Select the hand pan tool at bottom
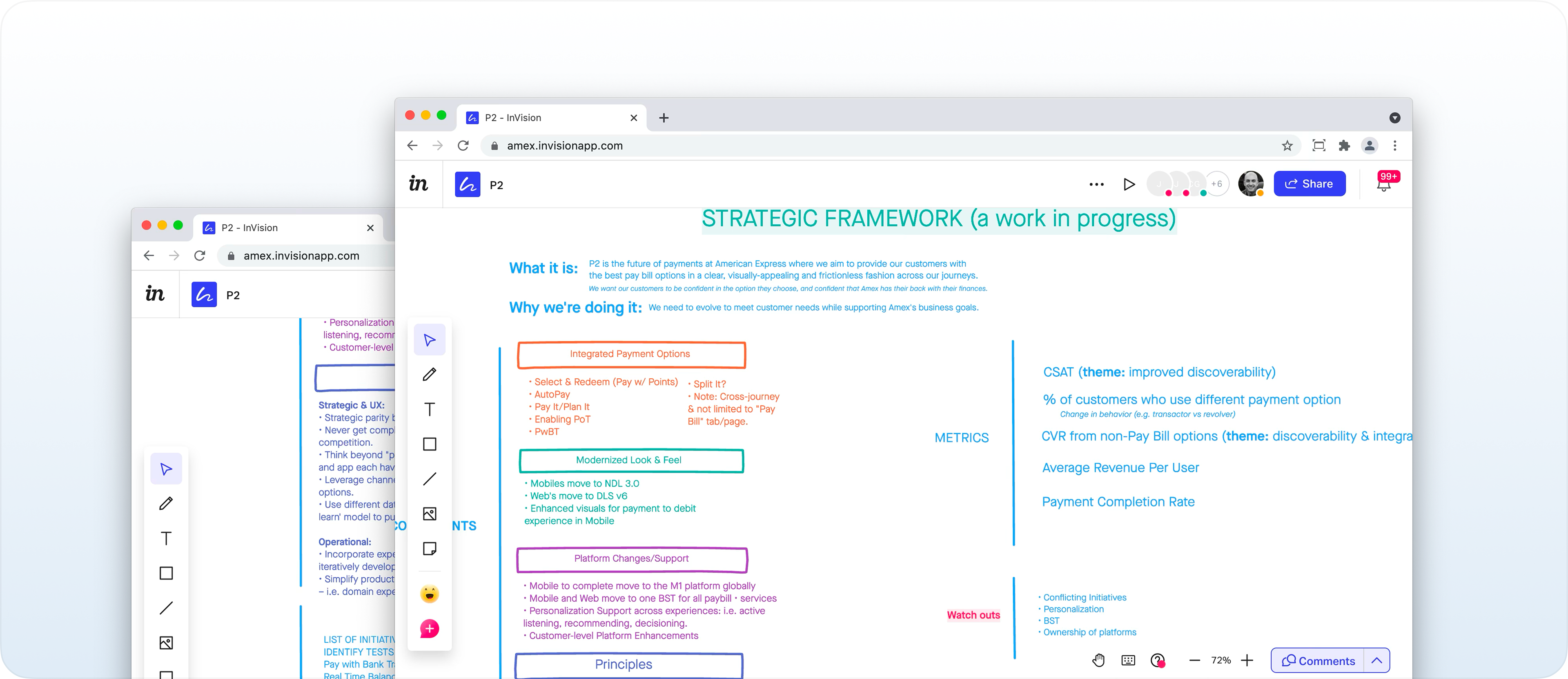This screenshot has width=1568, height=679. 1099,660
